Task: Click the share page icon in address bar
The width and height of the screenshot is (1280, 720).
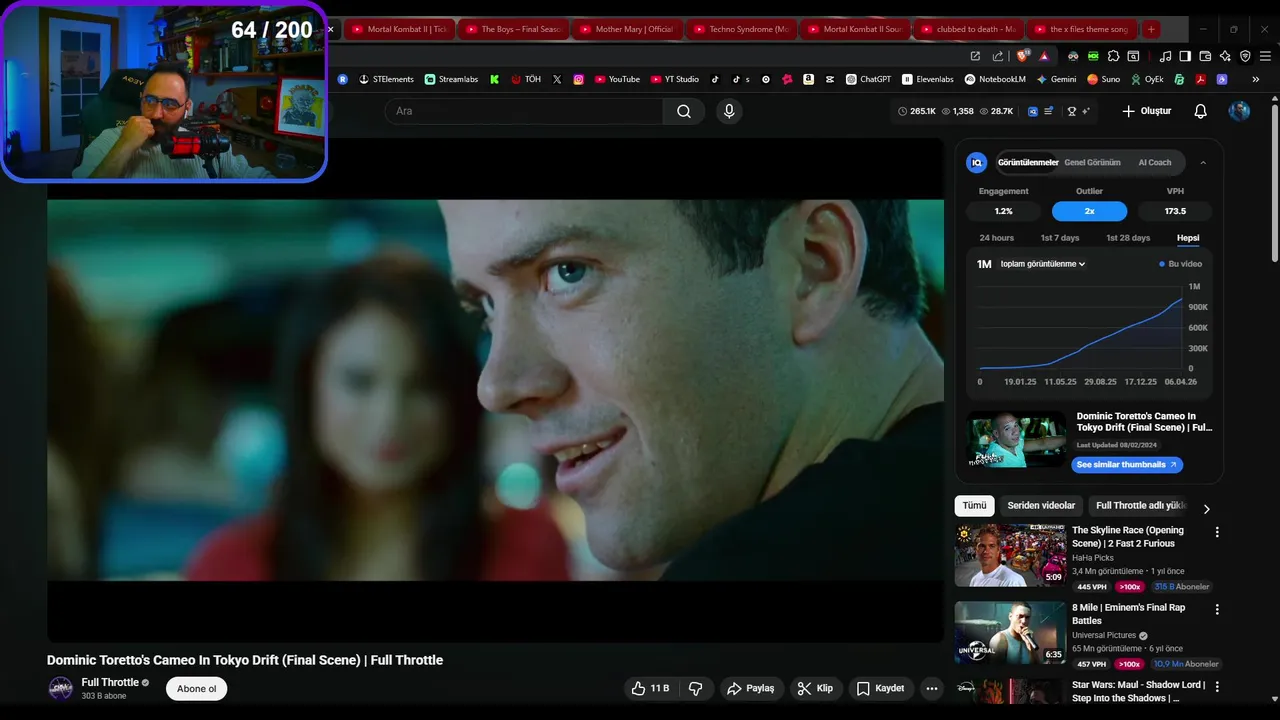Action: click(x=998, y=56)
